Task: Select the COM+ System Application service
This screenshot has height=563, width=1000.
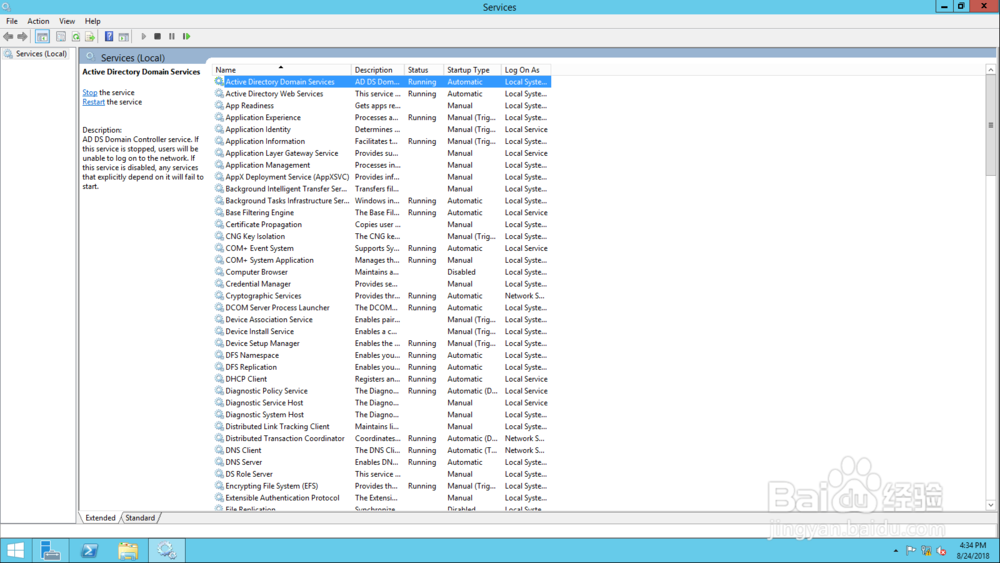Action: click(382, 260)
